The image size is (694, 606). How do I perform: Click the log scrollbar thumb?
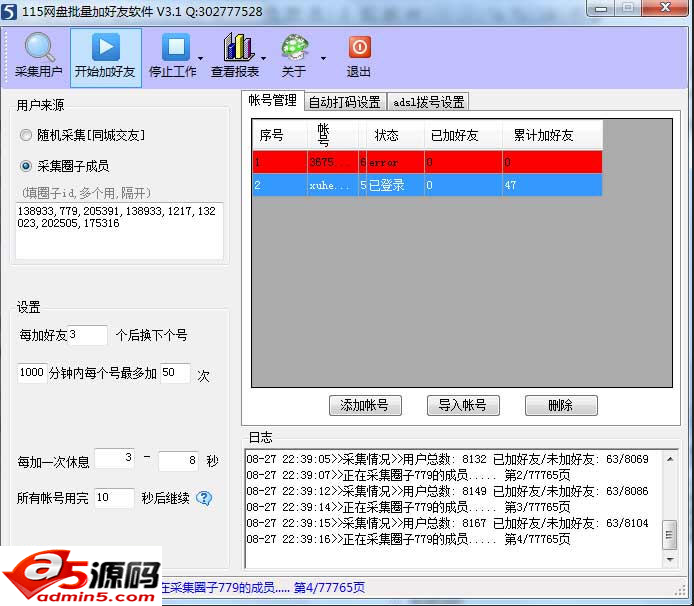click(670, 535)
